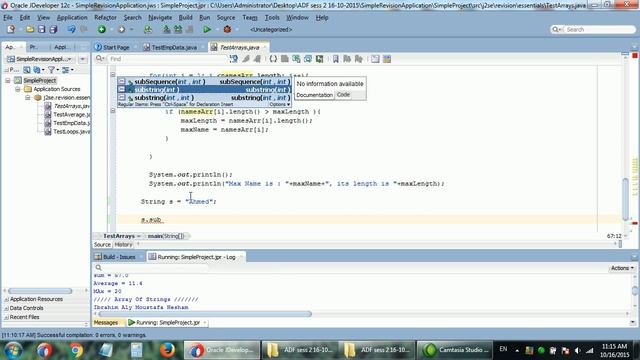Collapse the for-loop code fold marker
Viewport: 640px width, 360px height.
[x=113, y=74]
